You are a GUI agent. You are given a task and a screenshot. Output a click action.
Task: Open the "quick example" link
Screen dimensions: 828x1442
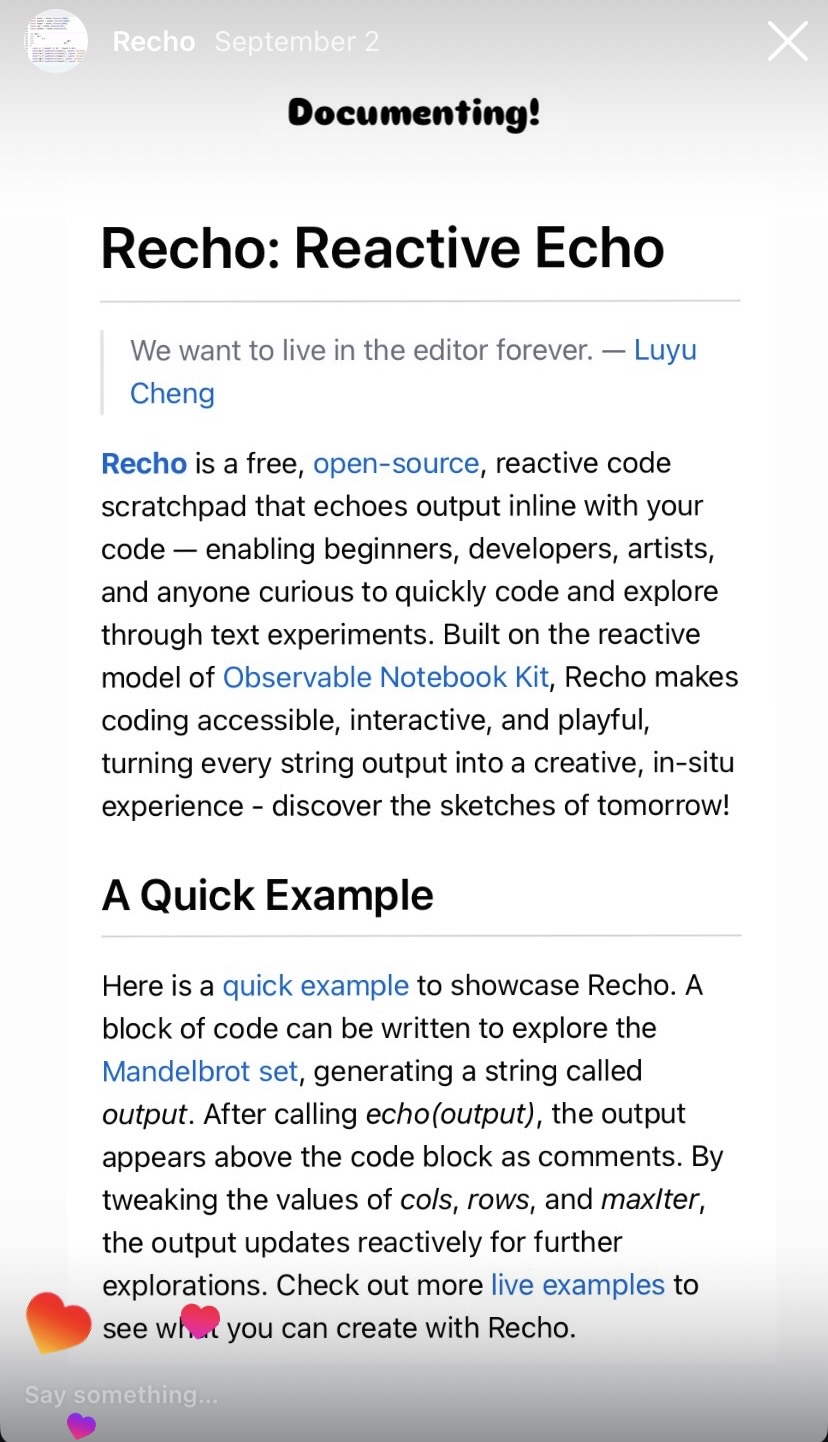coord(315,986)
